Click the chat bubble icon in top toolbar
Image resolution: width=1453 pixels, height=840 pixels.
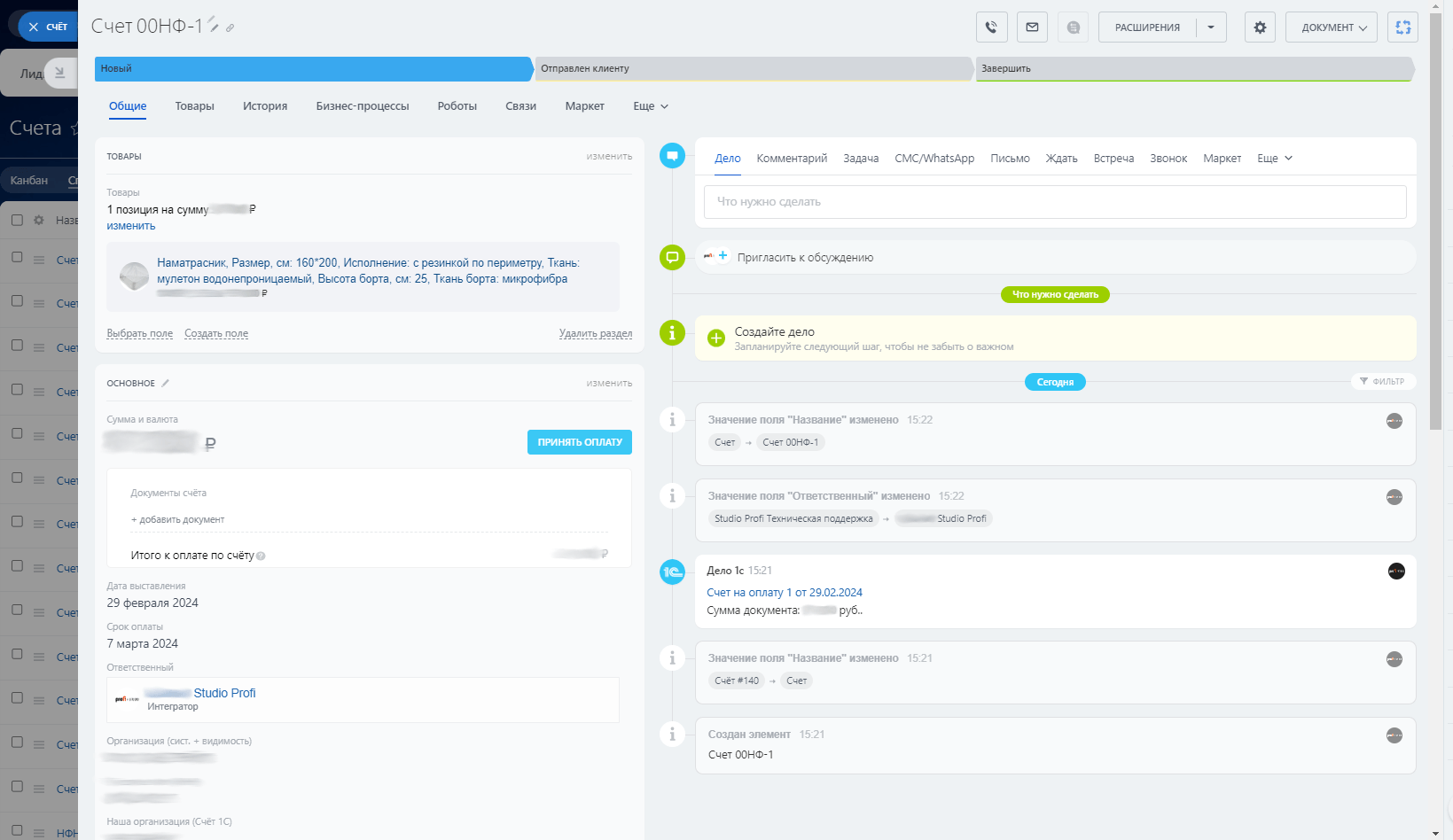tap(1073, 27)
